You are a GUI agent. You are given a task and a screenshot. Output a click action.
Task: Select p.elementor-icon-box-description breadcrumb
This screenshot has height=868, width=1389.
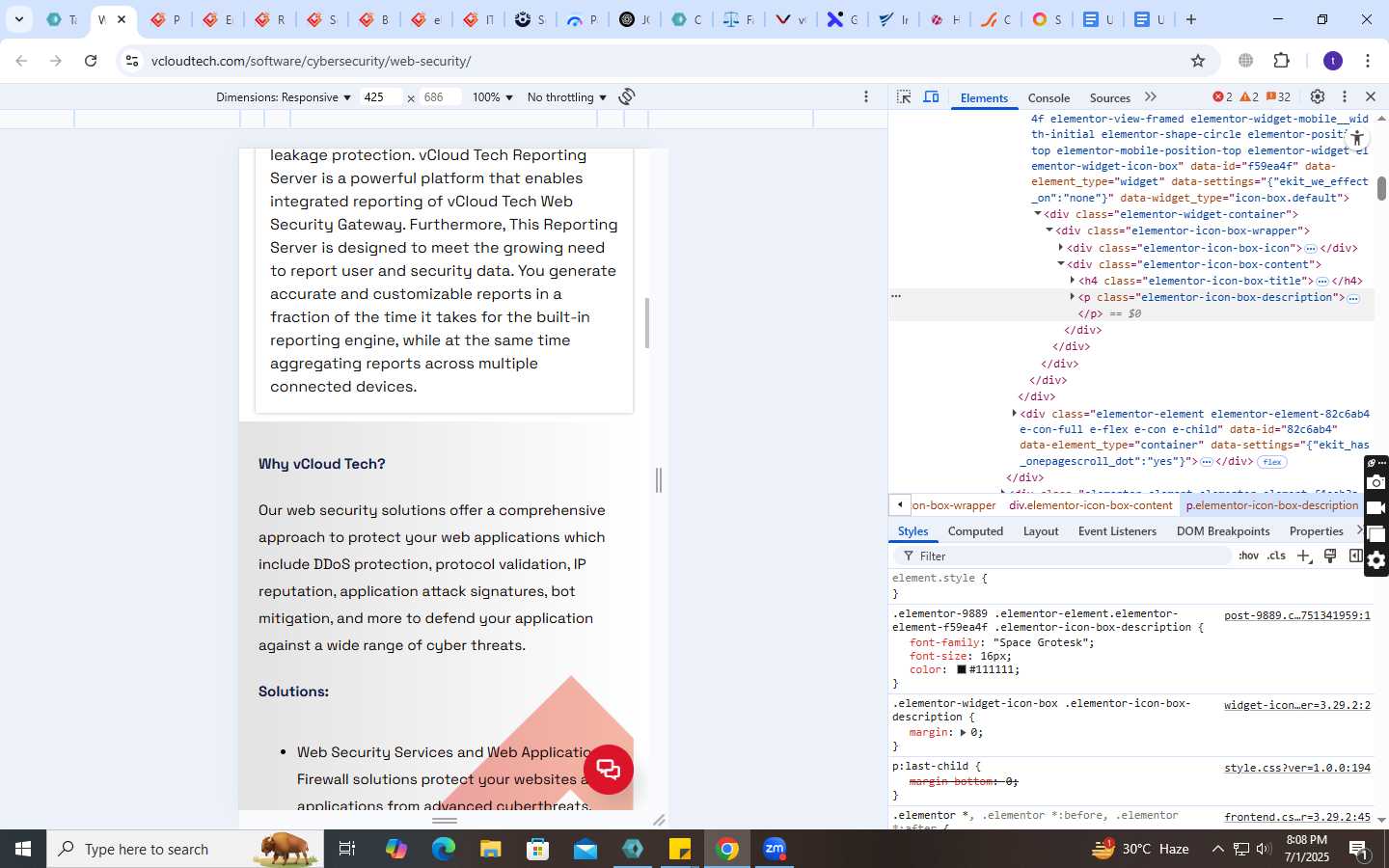pos(1271,505)
